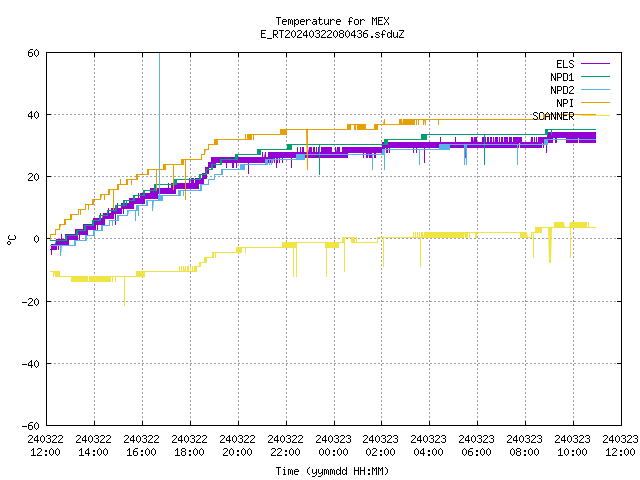Image resolution: width=640 pixels, height=480 pixels.
Task: Click the y-axis value 60
Action: [x=33, y=53]
